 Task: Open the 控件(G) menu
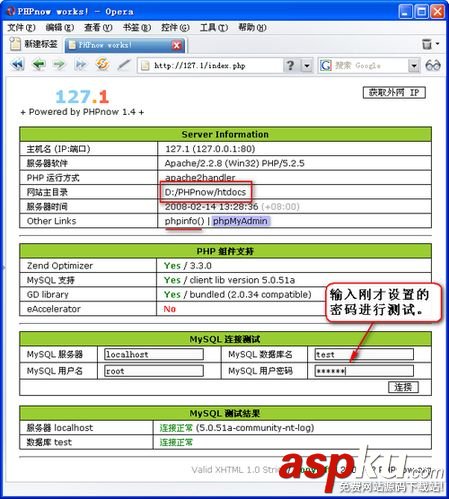175,28
